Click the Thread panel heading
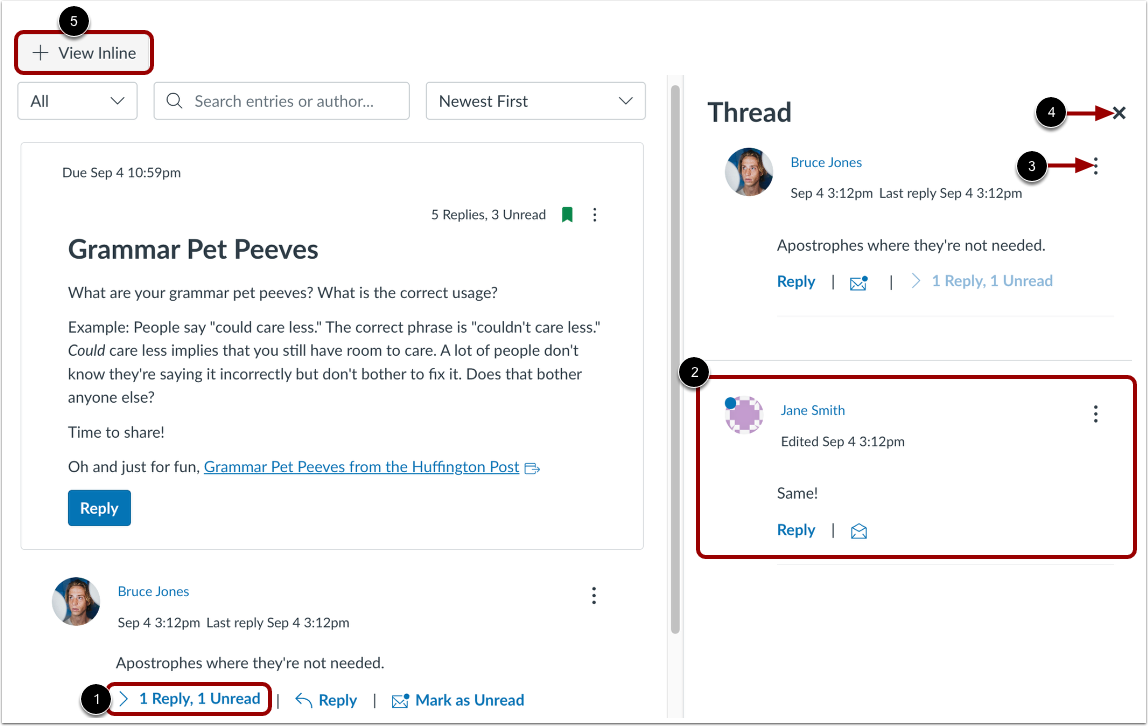This screenshot has height=726, width=1148. (749, 113)
